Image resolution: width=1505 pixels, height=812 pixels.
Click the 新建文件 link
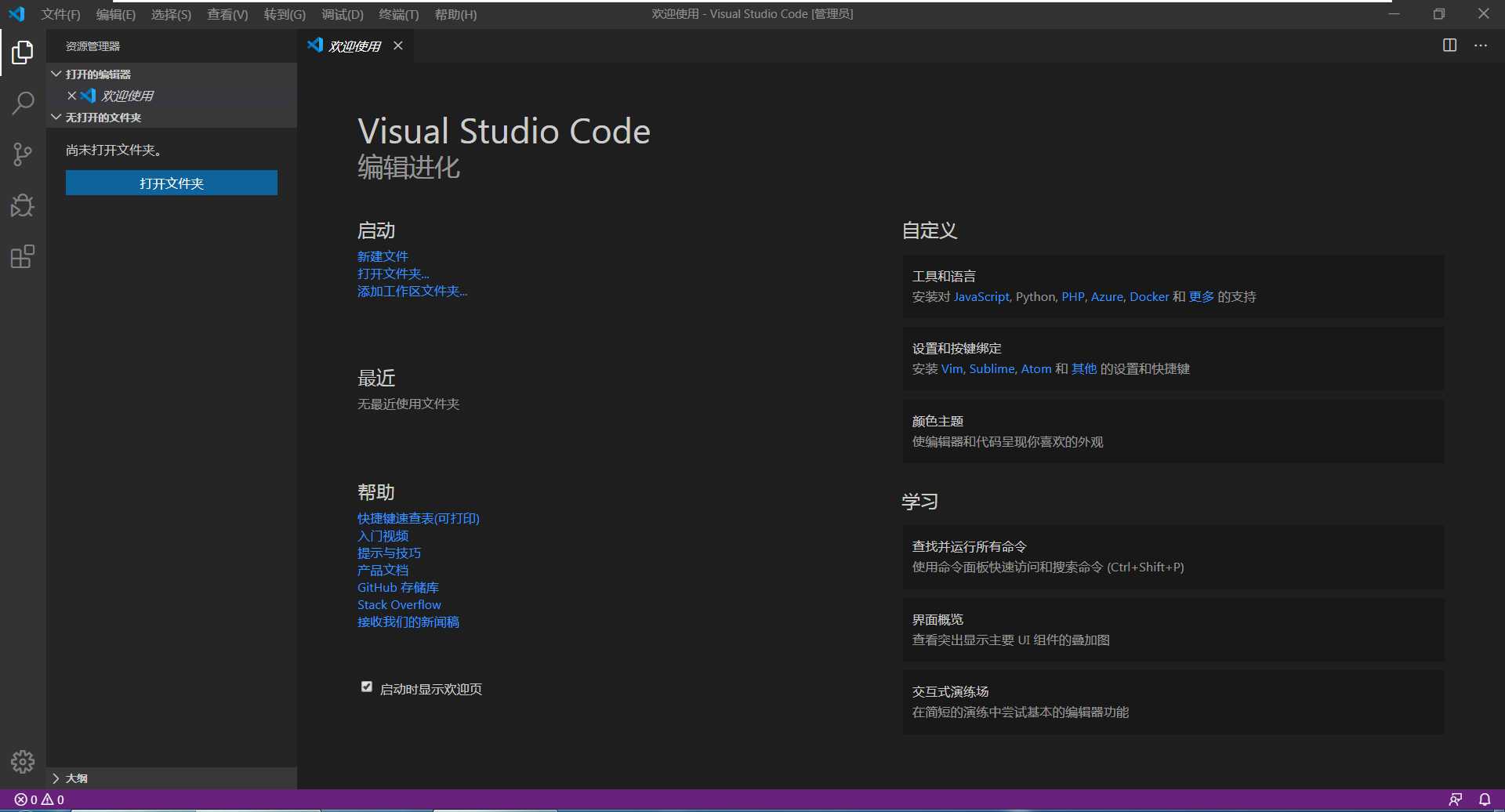pos(383,256)
